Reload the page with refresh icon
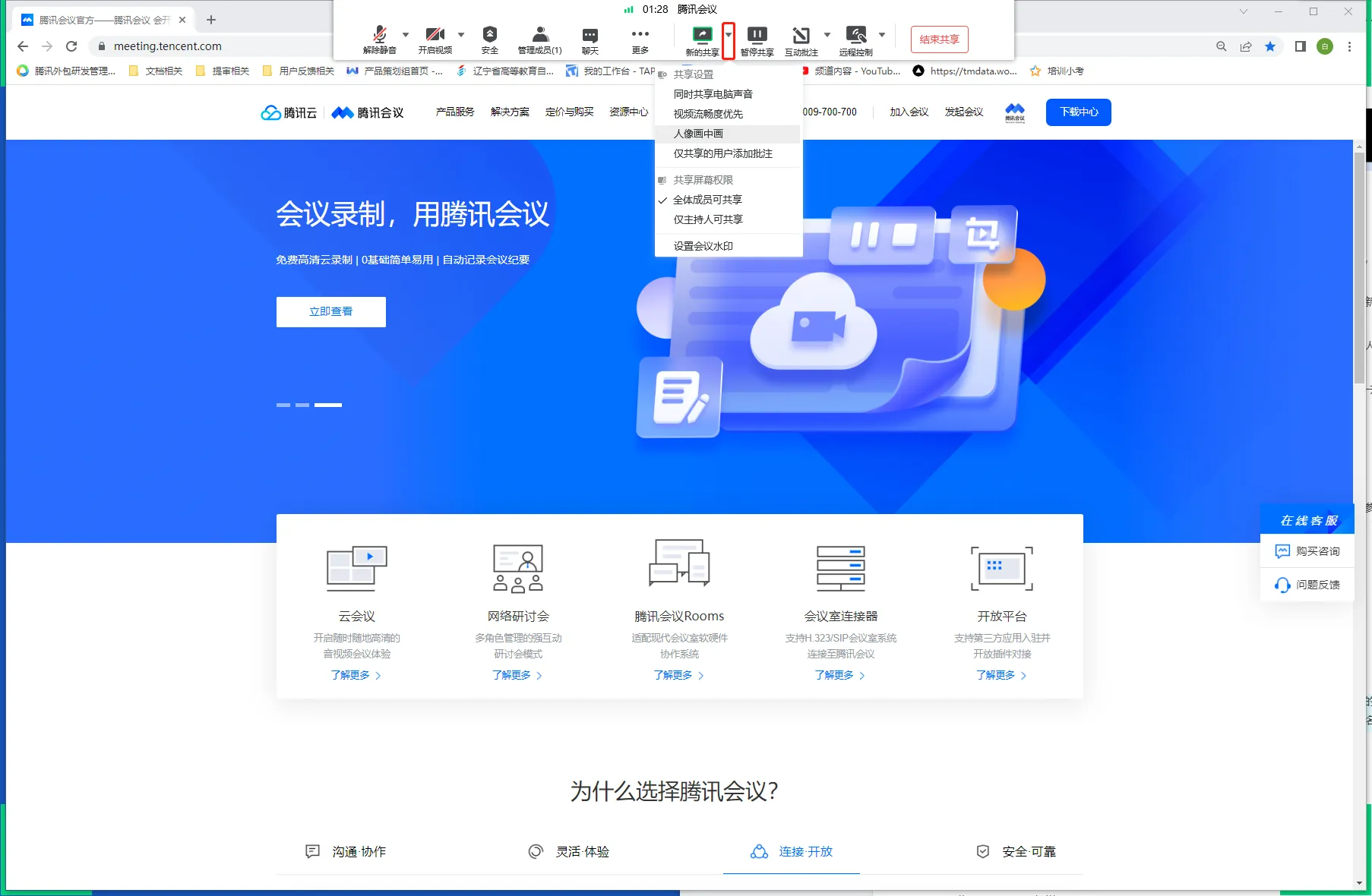Viewport: 1372px width, 896px height. 71,46
